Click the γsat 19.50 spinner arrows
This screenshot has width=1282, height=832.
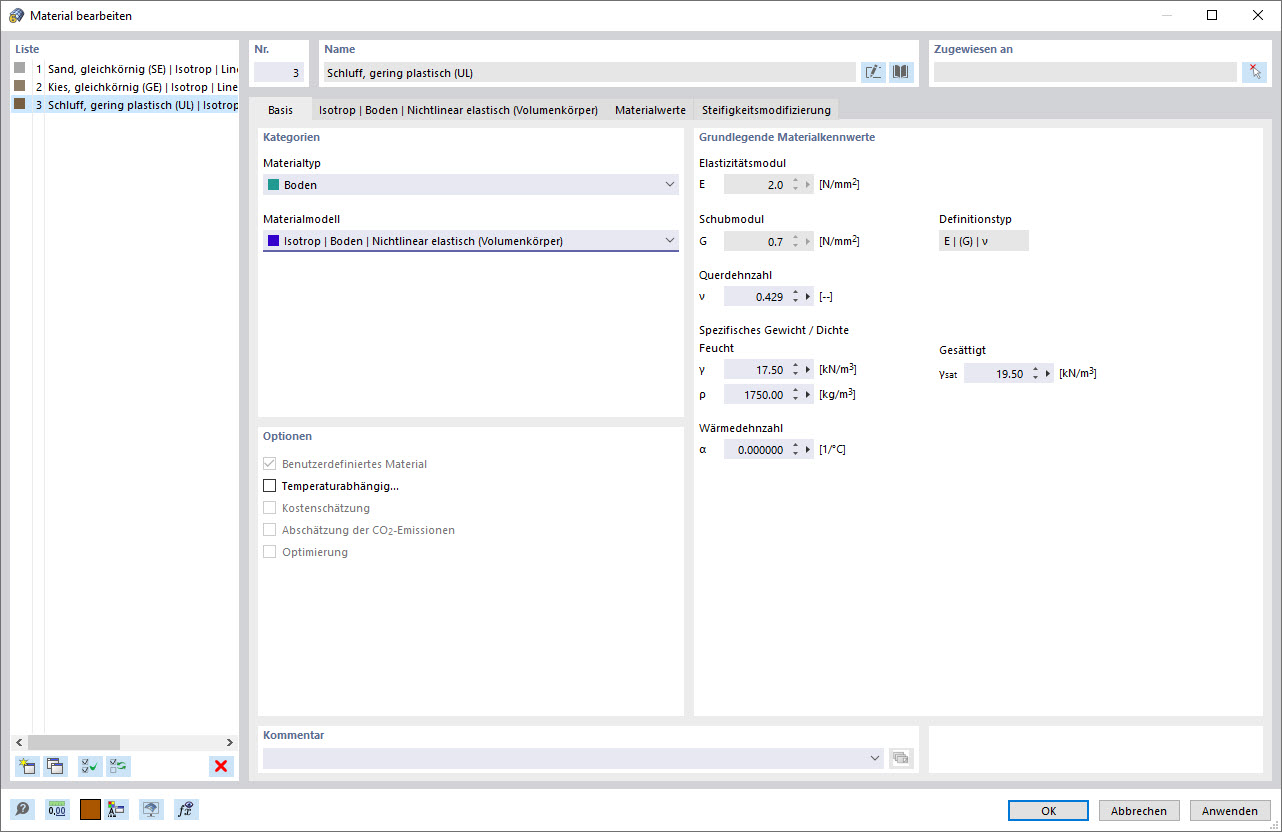pyautogui.click(x=1035, y=374)
